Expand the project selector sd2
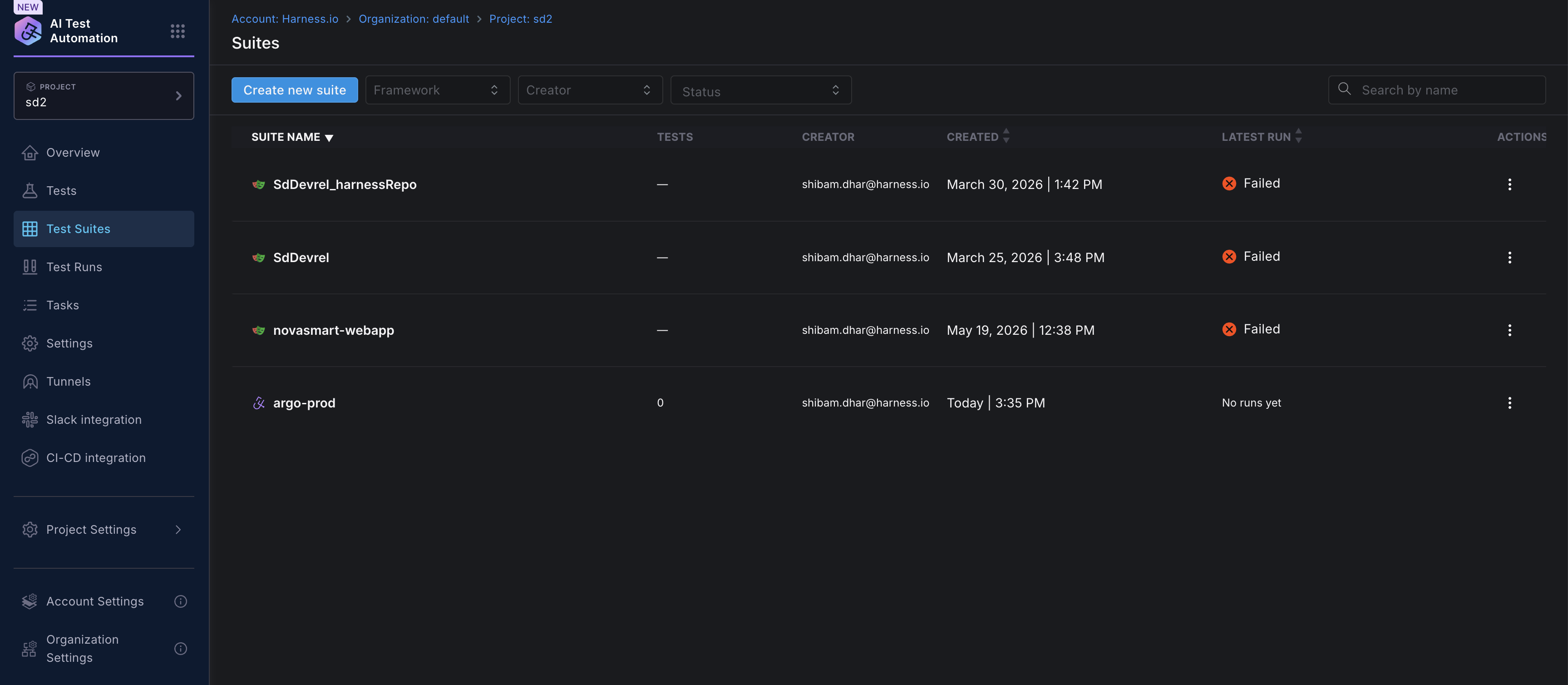The image size is (1568, 685). click(x=104, y=95)
